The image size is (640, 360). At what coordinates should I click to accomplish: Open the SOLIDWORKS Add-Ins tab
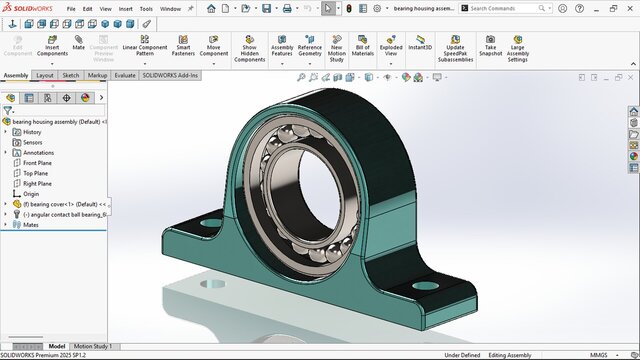tap(170, 76)
